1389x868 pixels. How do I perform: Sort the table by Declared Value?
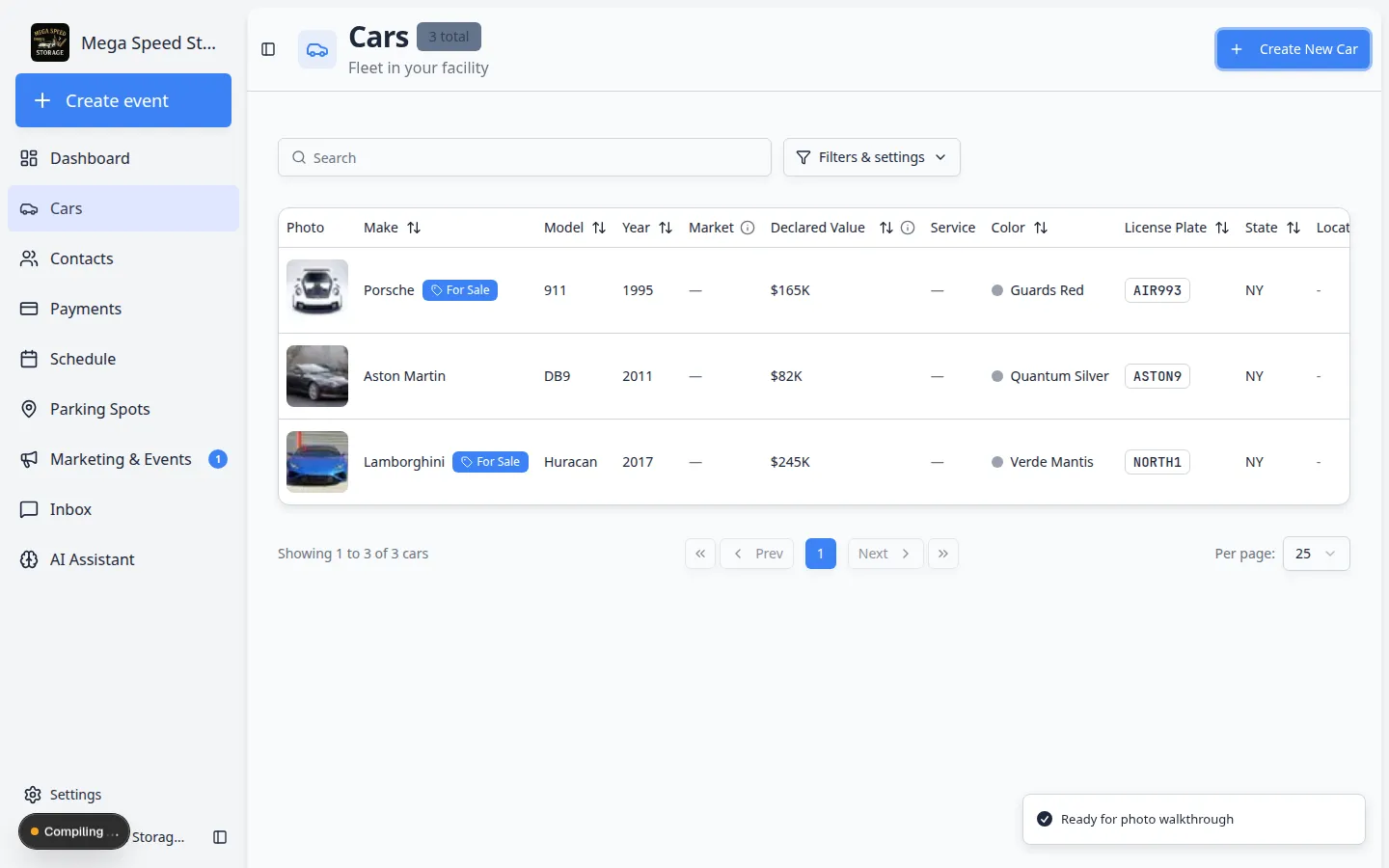886,228
